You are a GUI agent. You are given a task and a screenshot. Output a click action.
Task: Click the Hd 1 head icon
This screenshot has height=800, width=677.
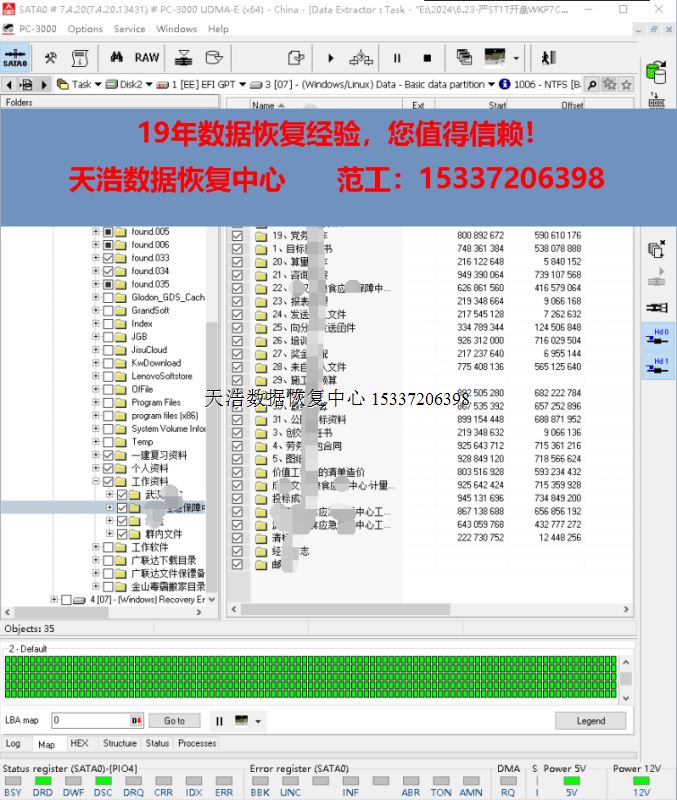(657, 368)
